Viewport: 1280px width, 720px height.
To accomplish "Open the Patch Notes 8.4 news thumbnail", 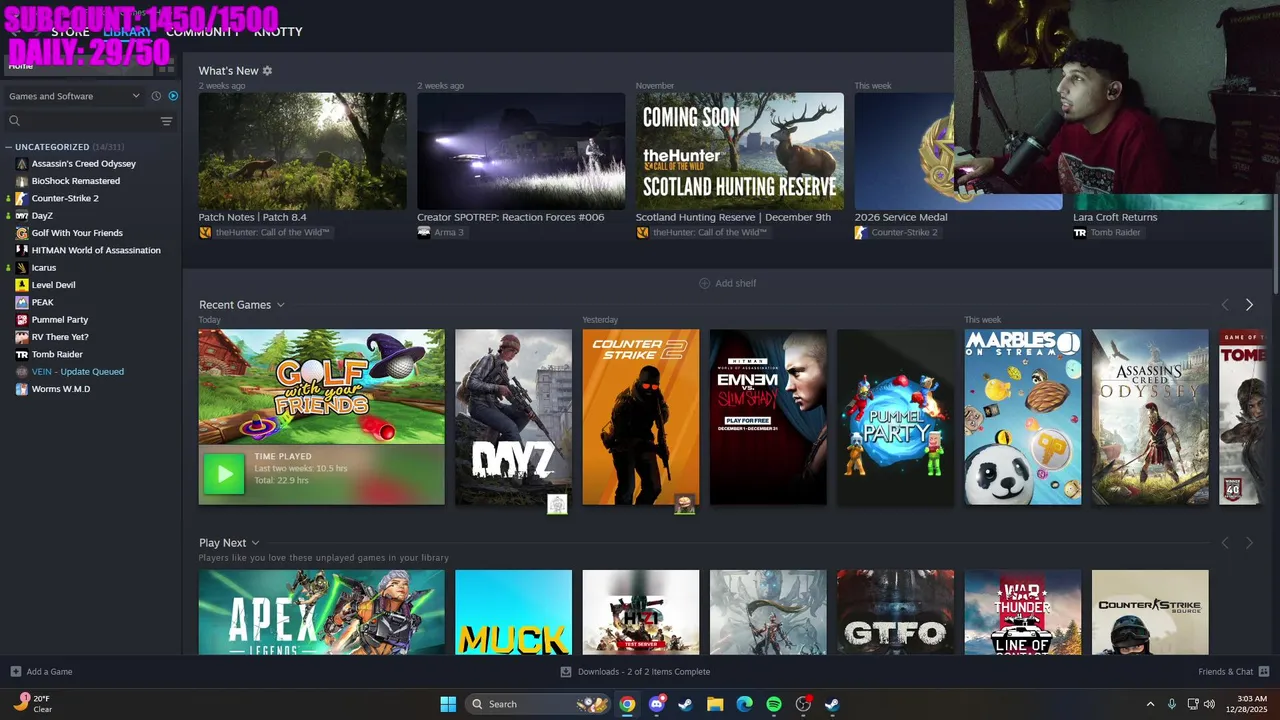I will point(302,151).
